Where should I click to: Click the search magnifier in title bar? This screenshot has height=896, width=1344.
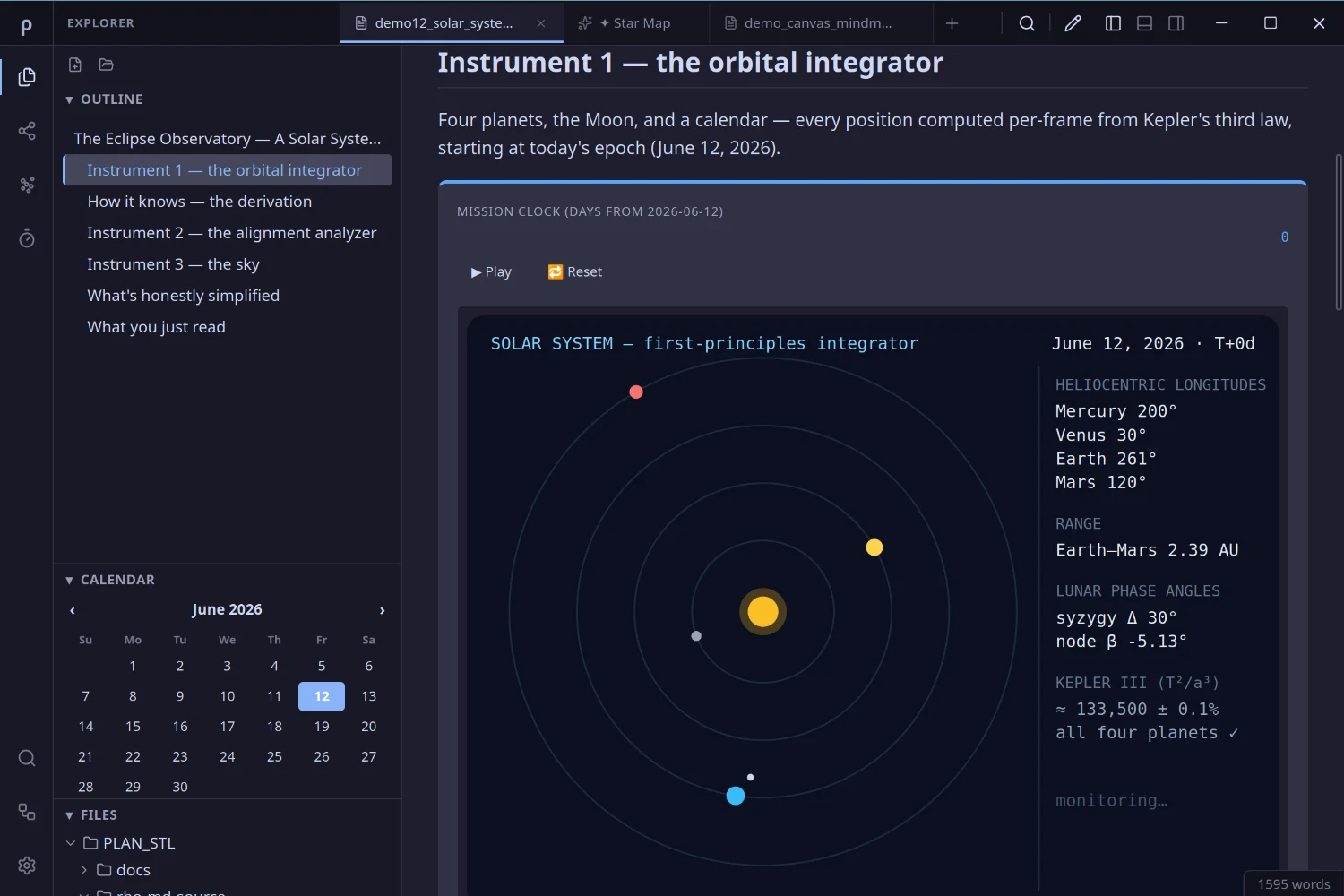(1027, 23)
